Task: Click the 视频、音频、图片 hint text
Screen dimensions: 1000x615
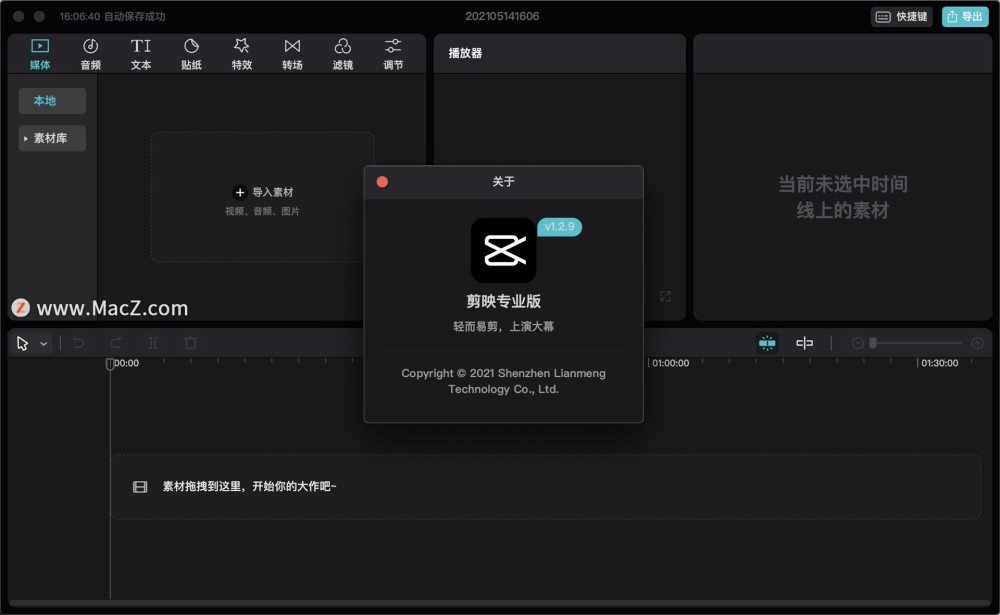Action: (262, 211)
